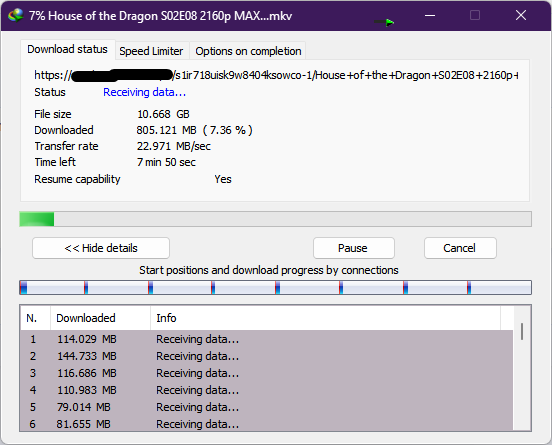Click the blue Receiving data... status text
Viewport: 552px width, 445px height.
(144, 92)
